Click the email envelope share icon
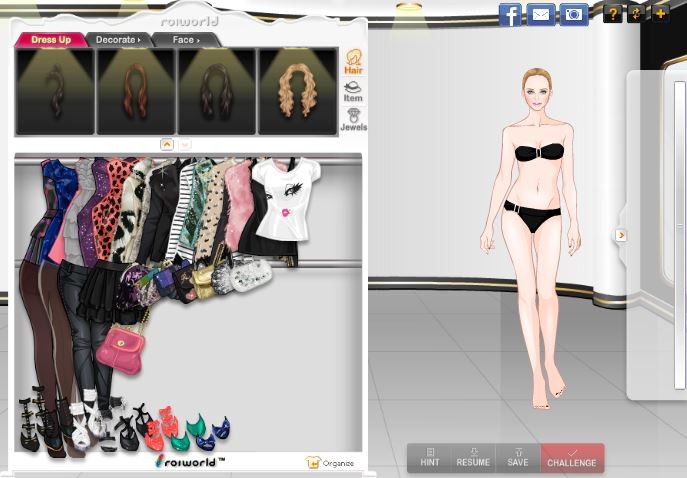The image size is (687, 478). [x=541, y=14]
